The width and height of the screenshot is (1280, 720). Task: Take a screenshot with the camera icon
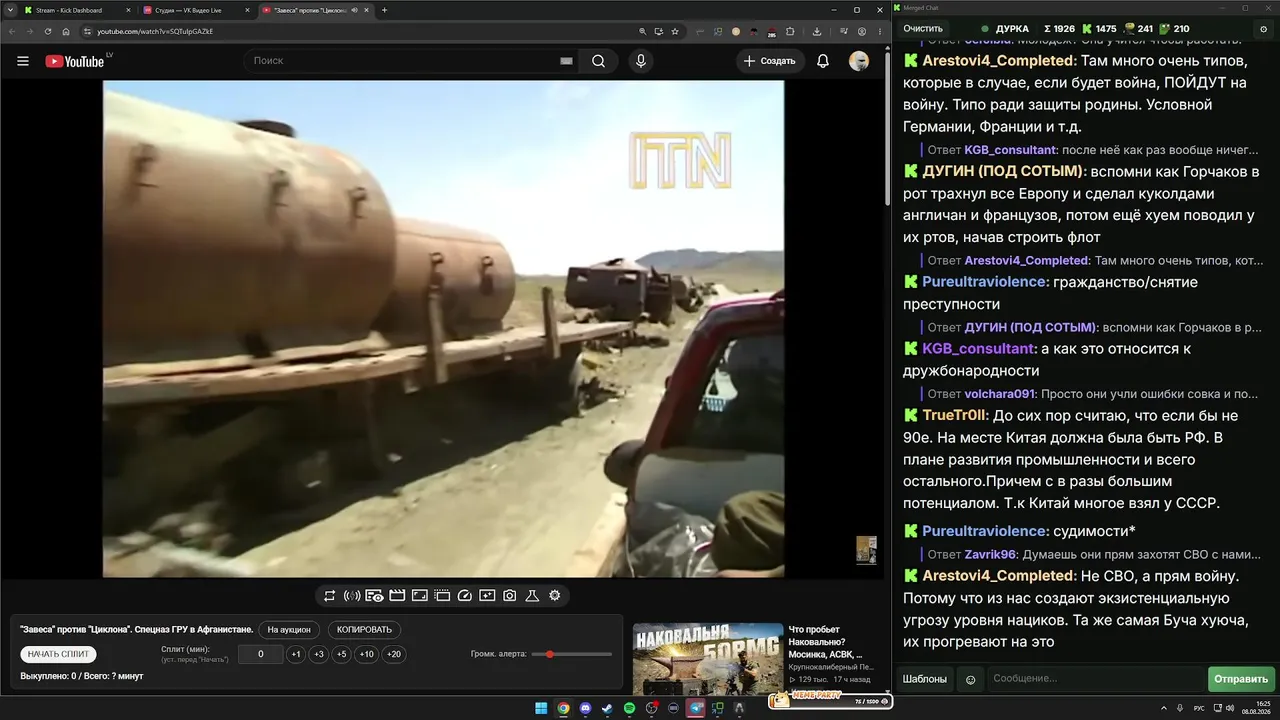pos(509,596)
